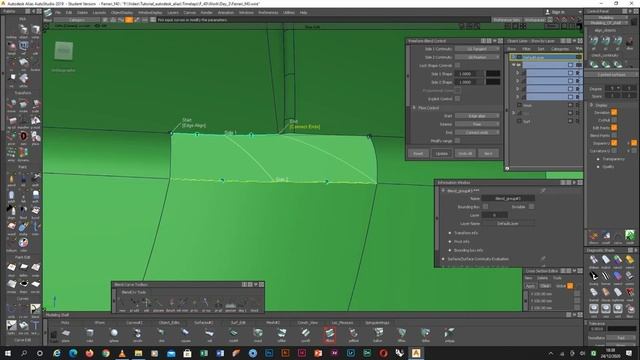Toggle Explicit Control checkbox
The image size is (640, 360).
click(x=458, y=99)
